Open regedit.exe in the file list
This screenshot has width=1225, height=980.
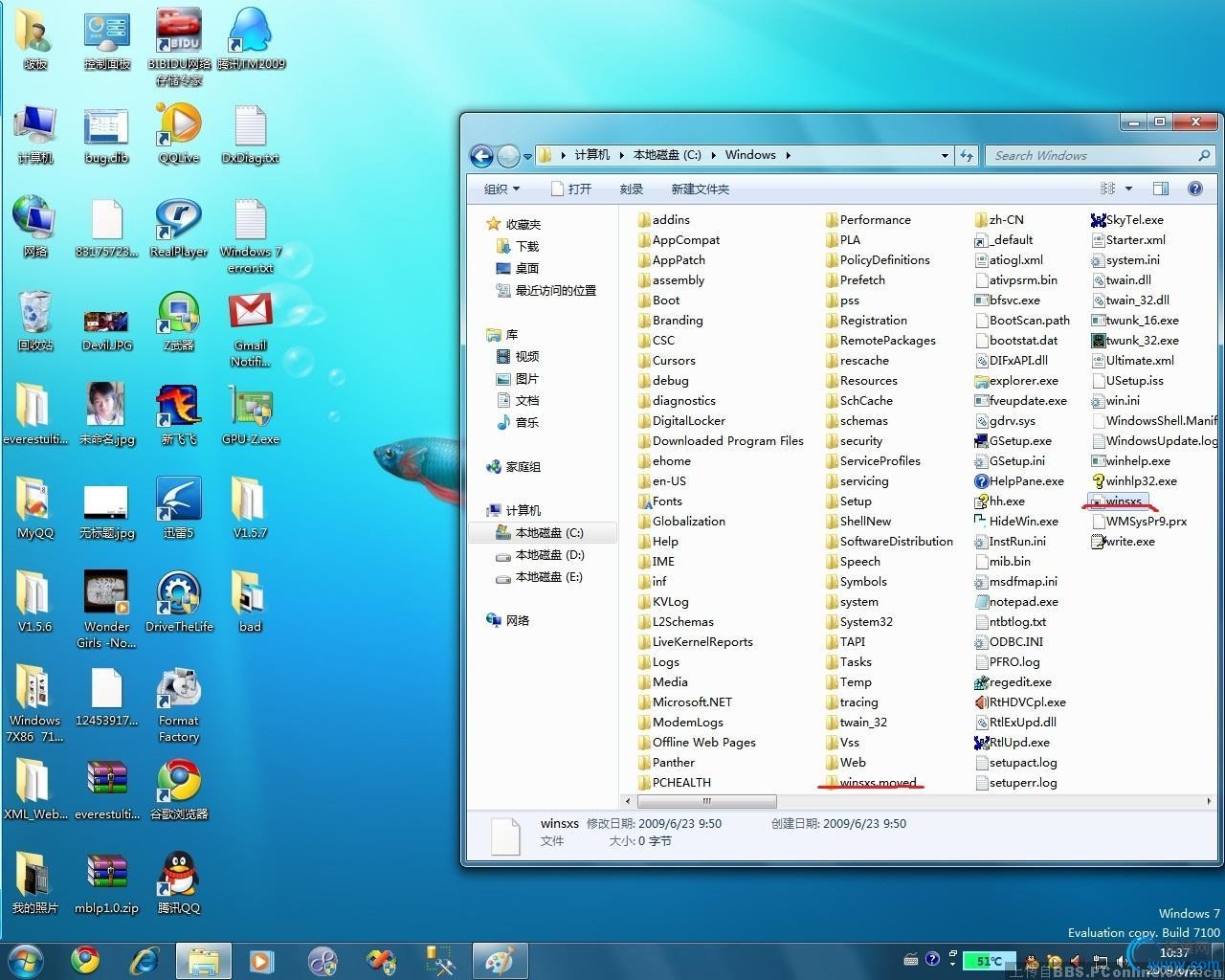click(1019, 682)
